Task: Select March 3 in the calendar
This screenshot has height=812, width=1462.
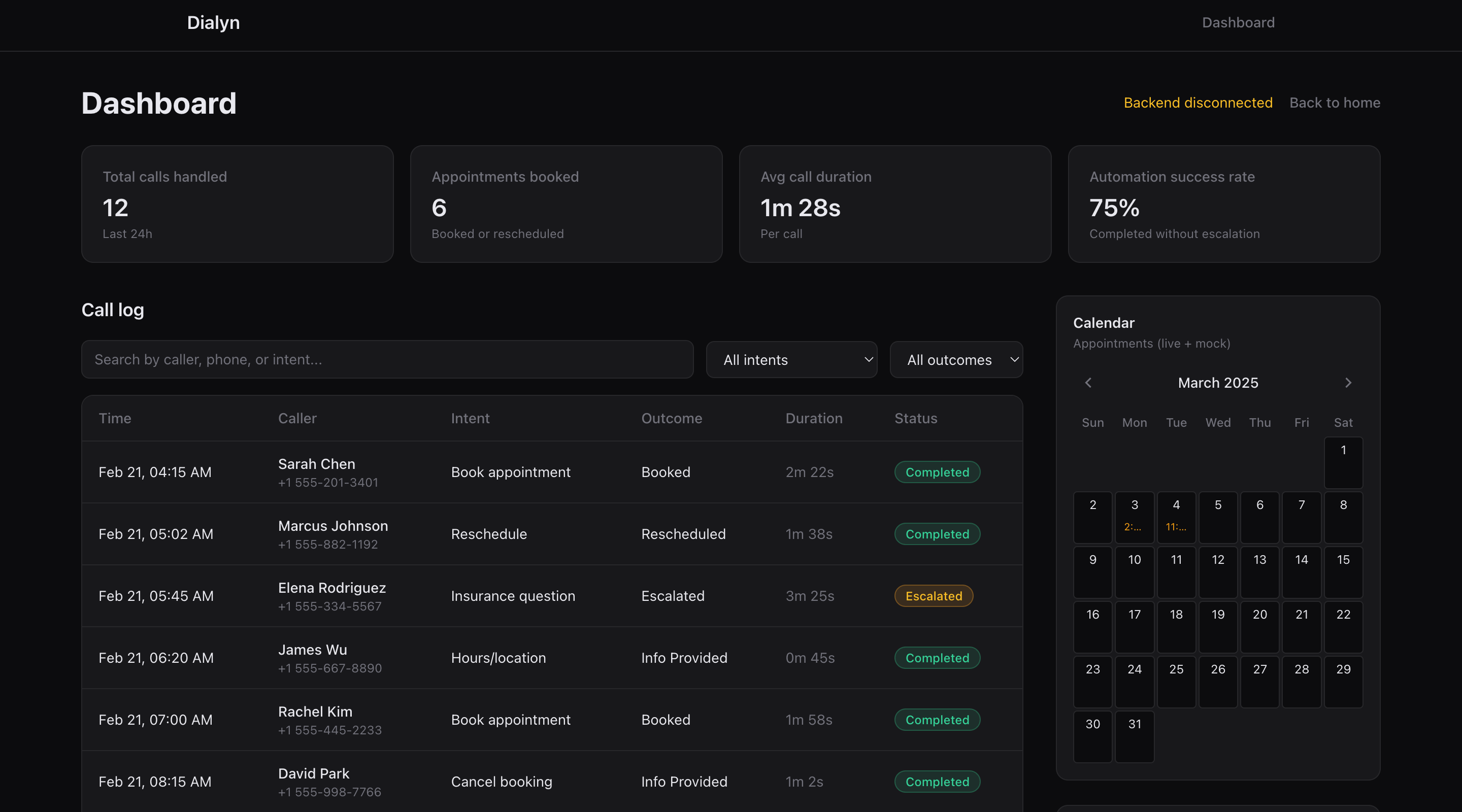Action: [1134, 517]
